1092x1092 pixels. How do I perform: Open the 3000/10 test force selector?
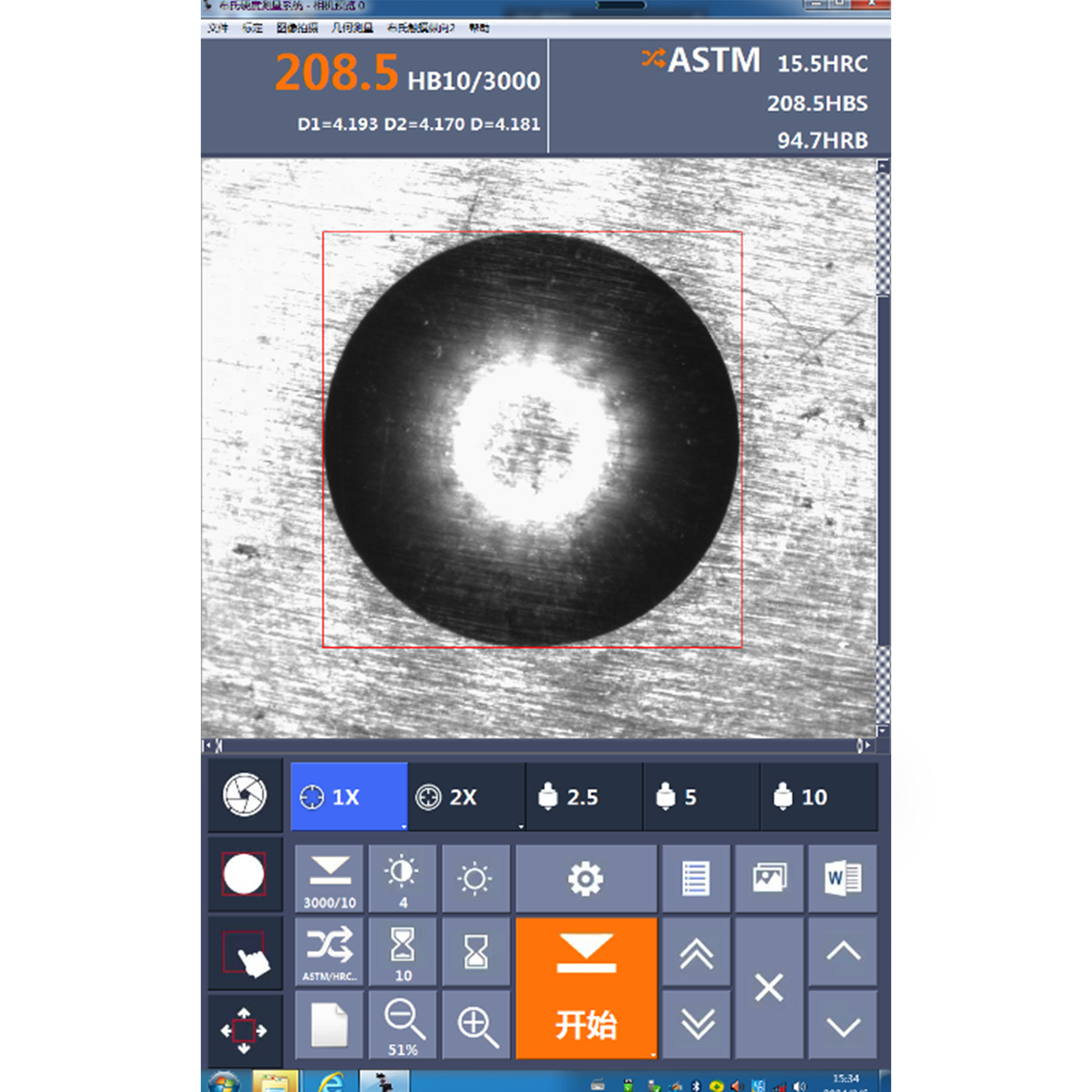click(329, 878)
